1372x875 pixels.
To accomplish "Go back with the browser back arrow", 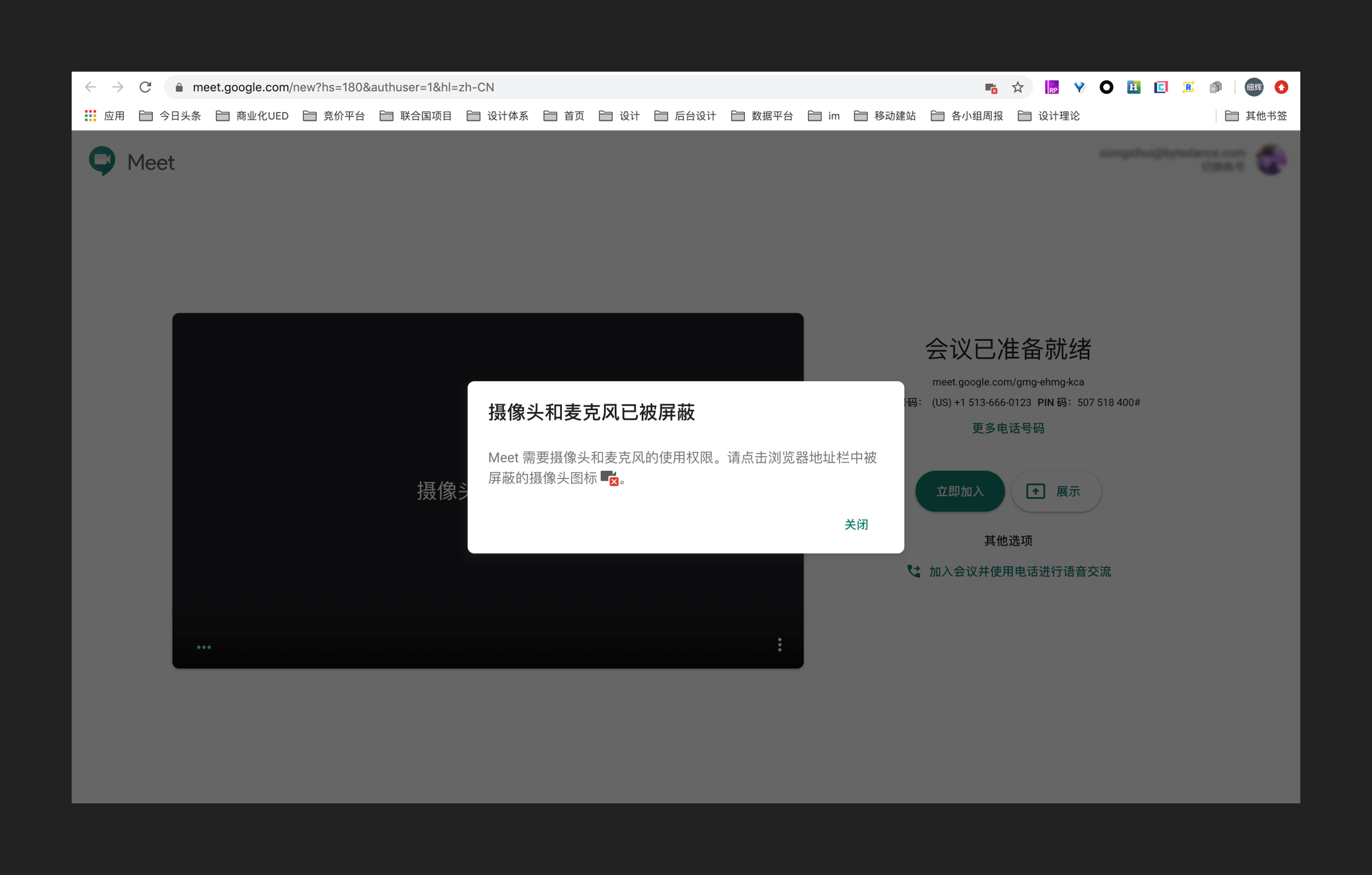I will [x=90, y=87].
